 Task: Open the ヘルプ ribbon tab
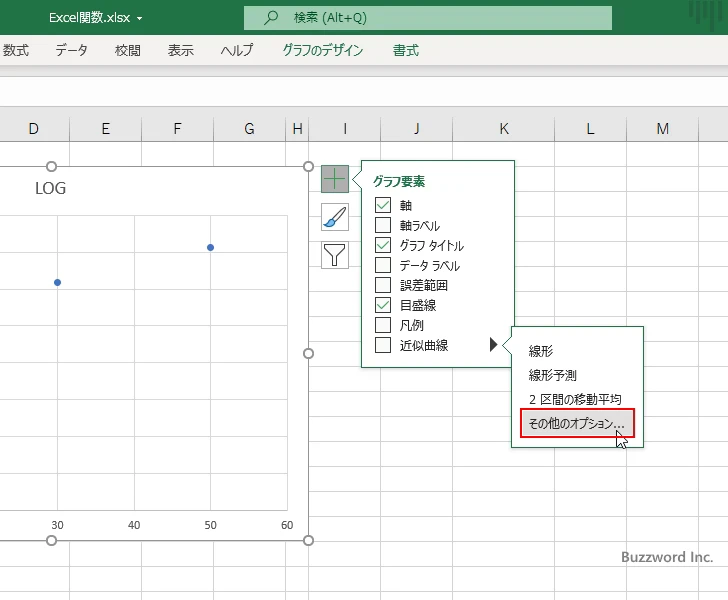click(x=237, y=50)
